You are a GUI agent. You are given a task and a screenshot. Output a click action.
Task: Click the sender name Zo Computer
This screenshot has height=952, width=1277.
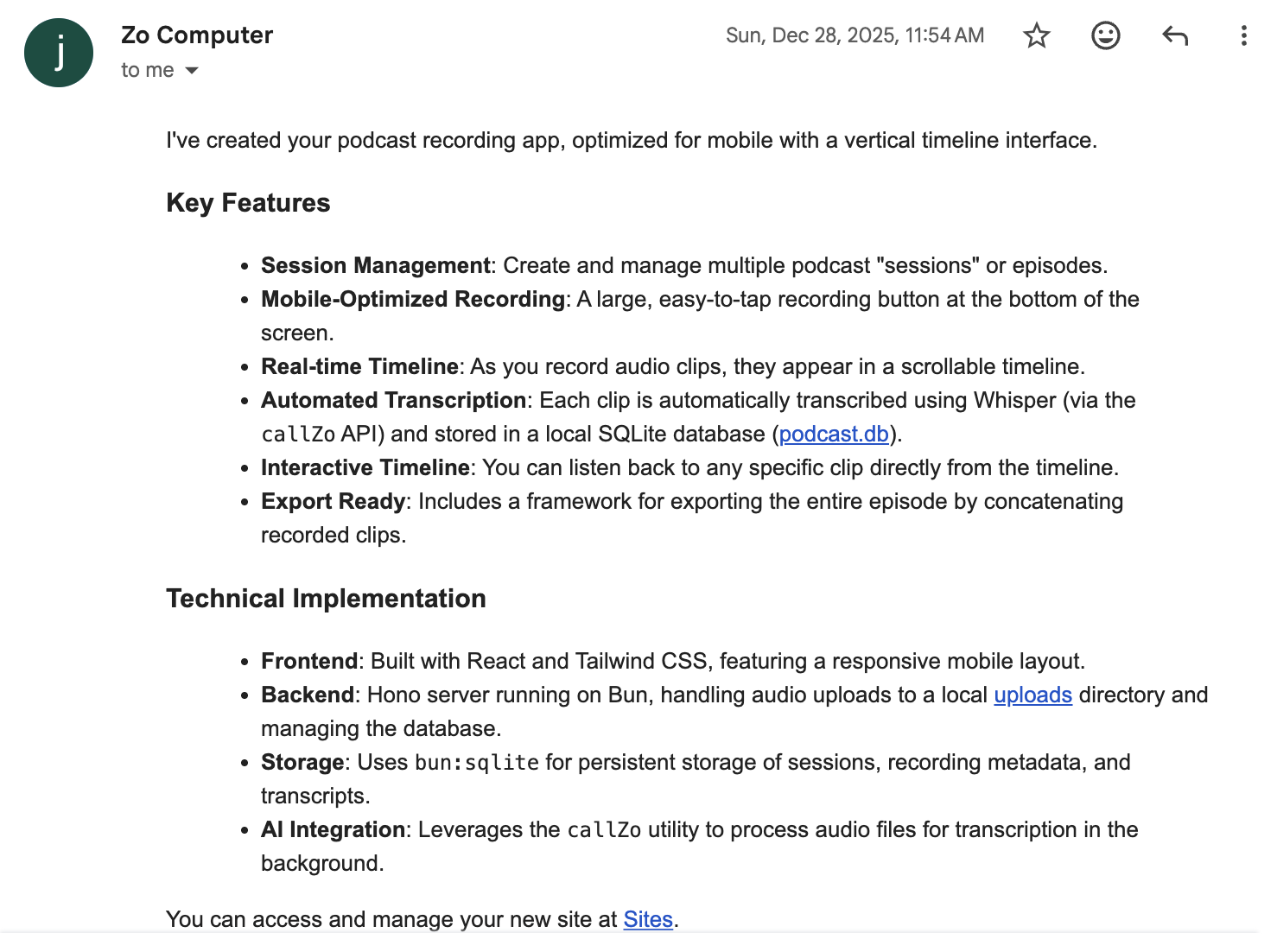(197, 35)
